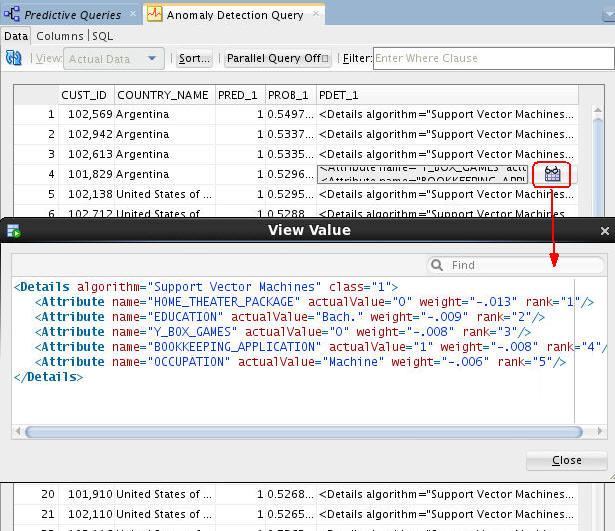
Task: Open the SQL tab
Action: click(x=102, y=36)
